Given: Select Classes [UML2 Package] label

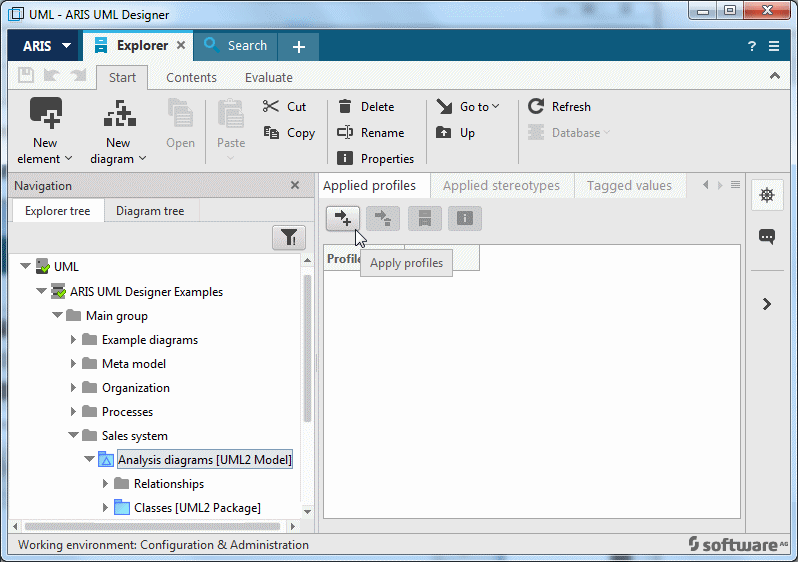Looking at the screenshot, I should pyautogui.click(x=197, y=508).
